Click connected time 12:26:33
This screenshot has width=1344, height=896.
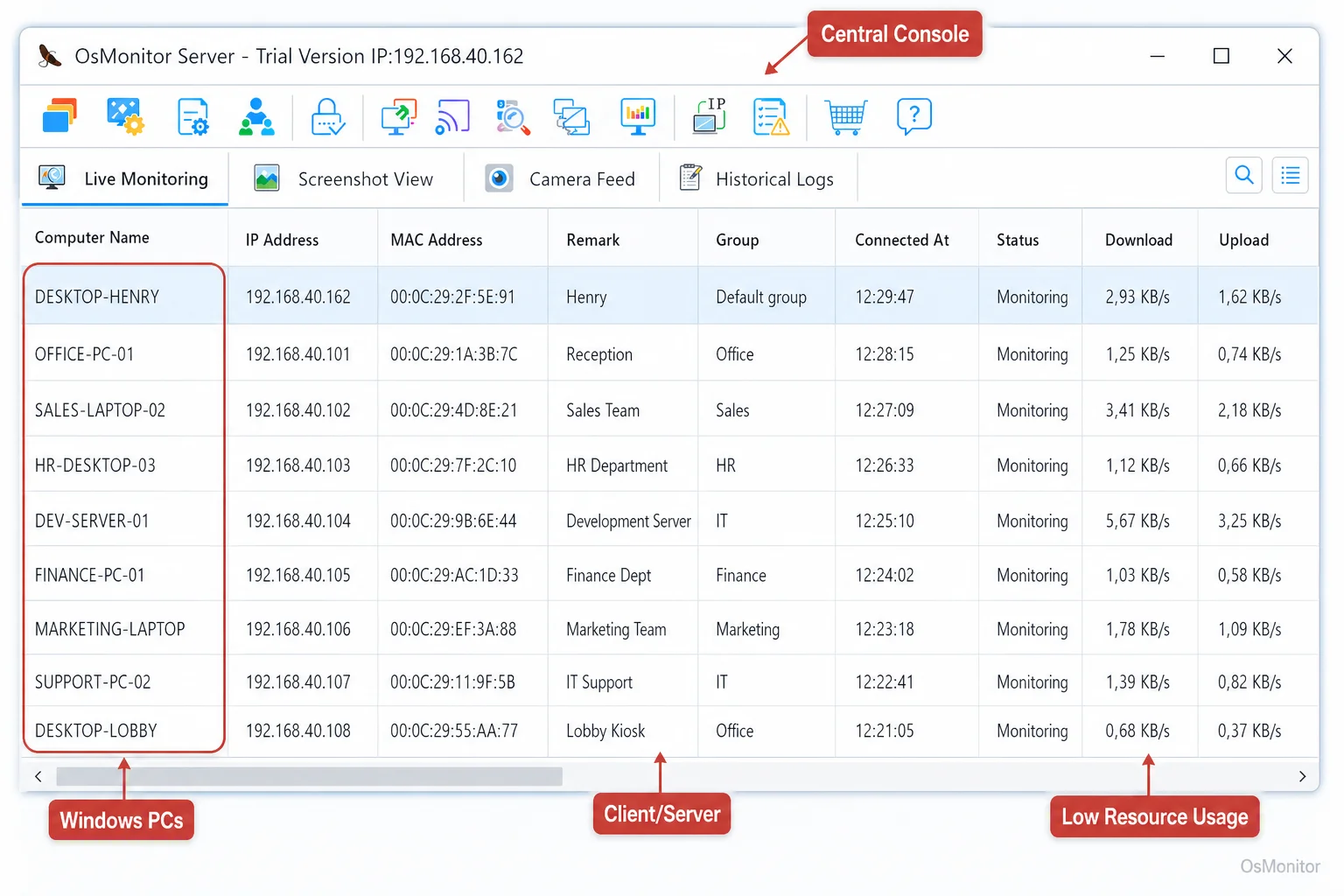885,465
